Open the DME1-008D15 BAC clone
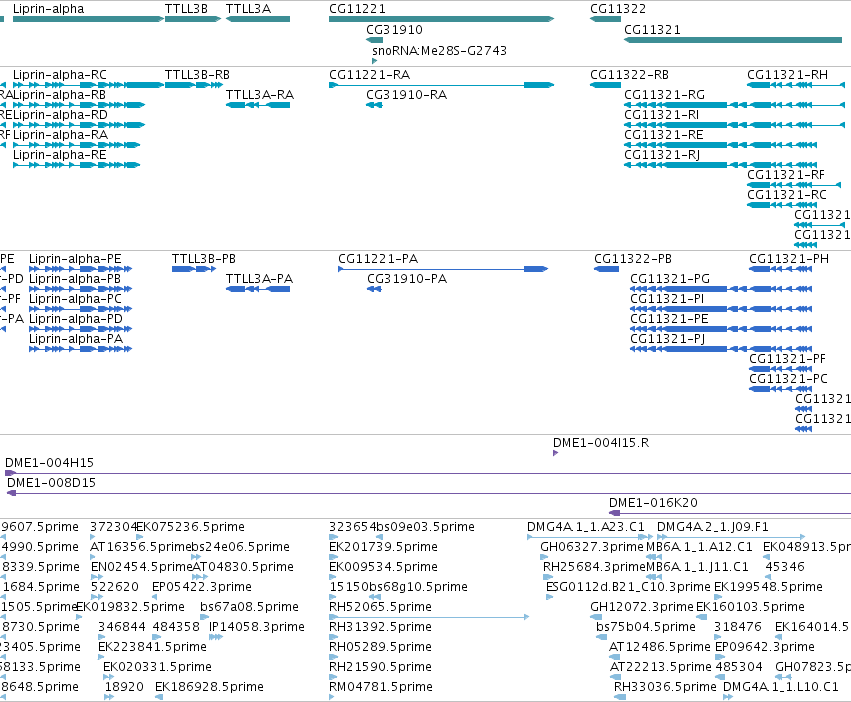 pyautogui.click(x=429, y=493)
